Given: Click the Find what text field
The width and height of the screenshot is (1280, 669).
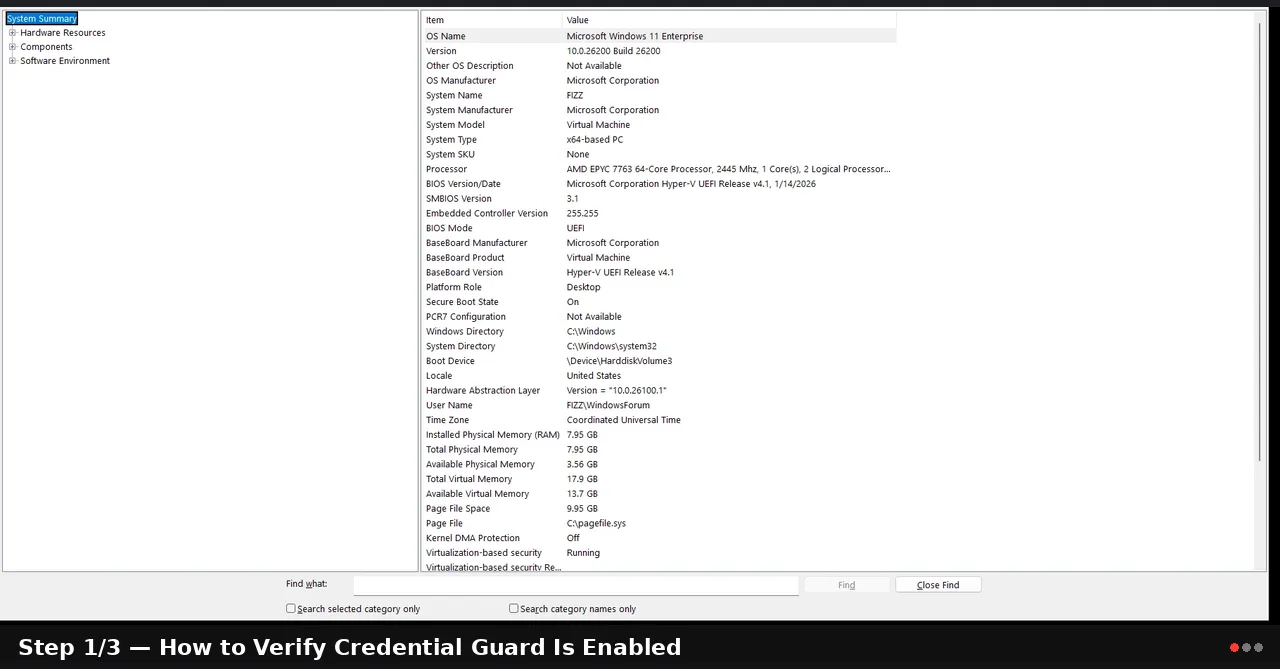Looking at the screenshot, I should coord(576,585).
